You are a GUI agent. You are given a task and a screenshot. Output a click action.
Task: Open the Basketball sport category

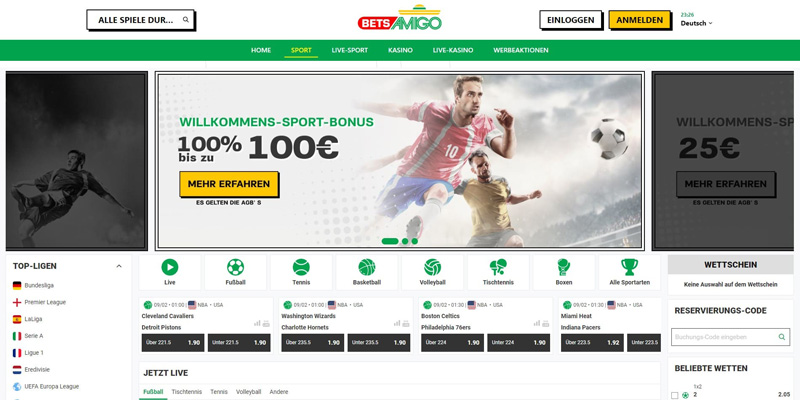pyautogui.click(x=367, y=267)
